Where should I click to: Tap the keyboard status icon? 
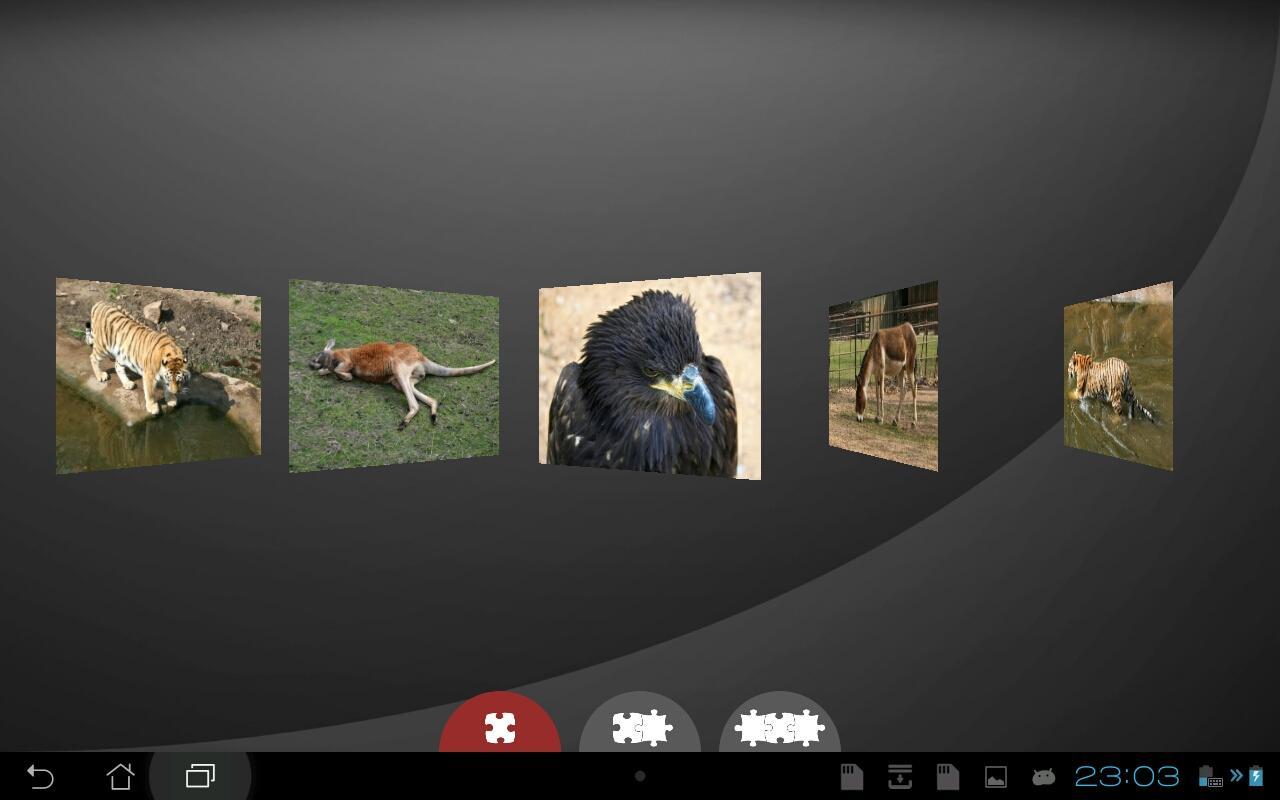[1215, 780]
